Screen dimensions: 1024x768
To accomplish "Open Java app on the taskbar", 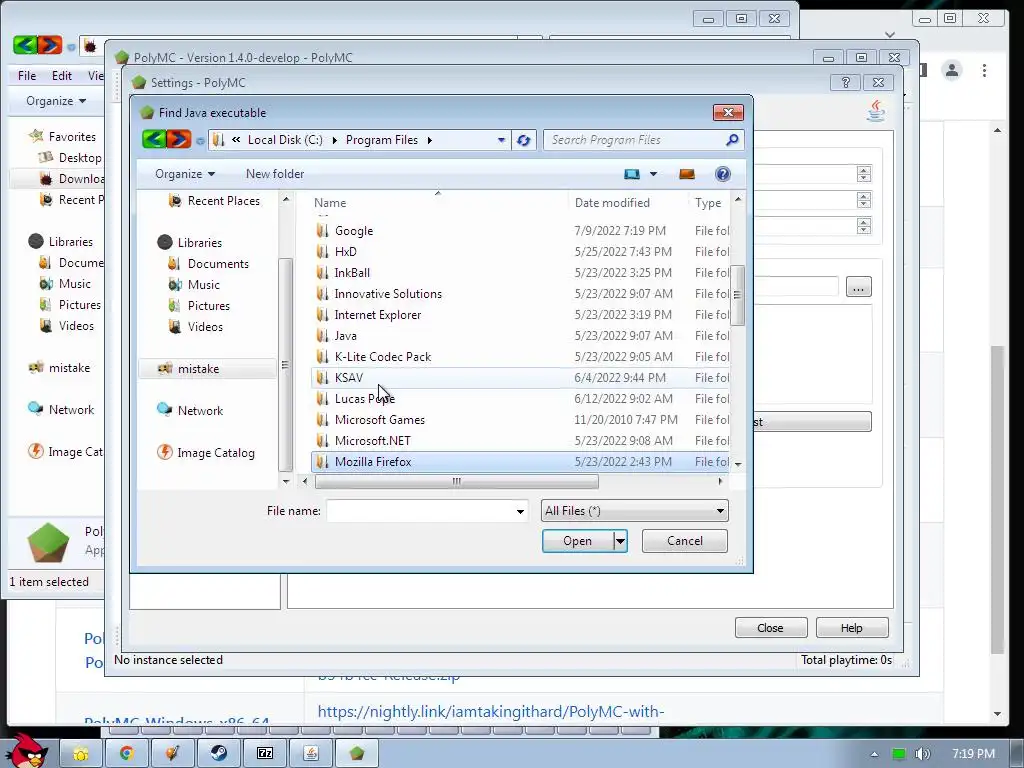I will [311, 753].
